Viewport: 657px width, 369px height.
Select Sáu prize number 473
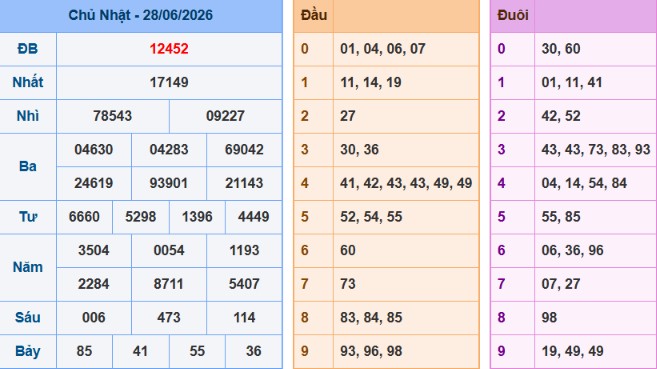169,317
